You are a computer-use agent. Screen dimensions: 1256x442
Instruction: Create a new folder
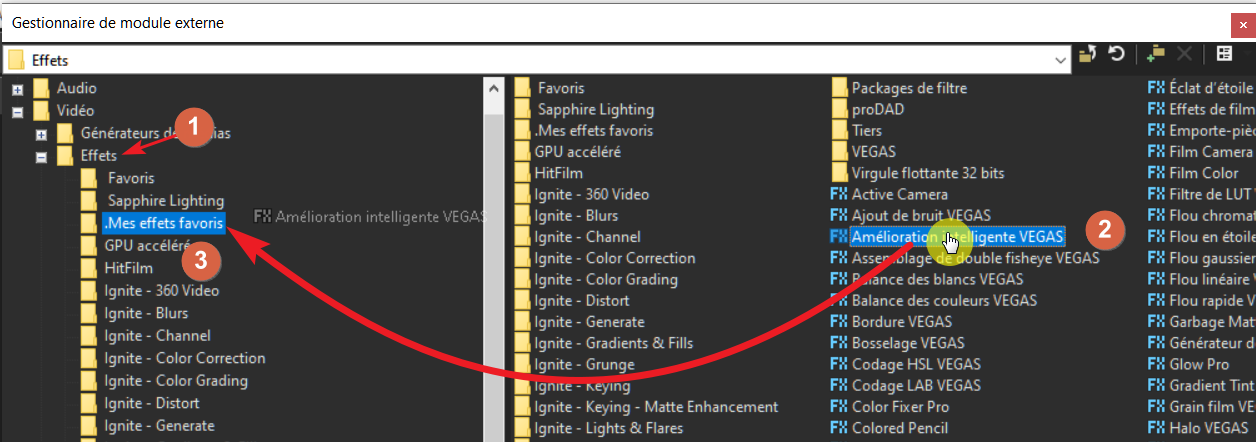click(x=1156, y=54)
